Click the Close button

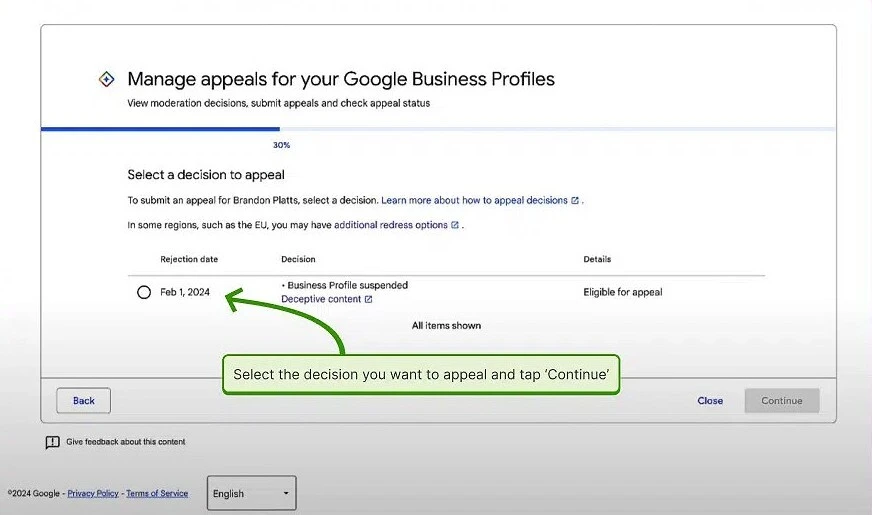click(x=710, y=400)
